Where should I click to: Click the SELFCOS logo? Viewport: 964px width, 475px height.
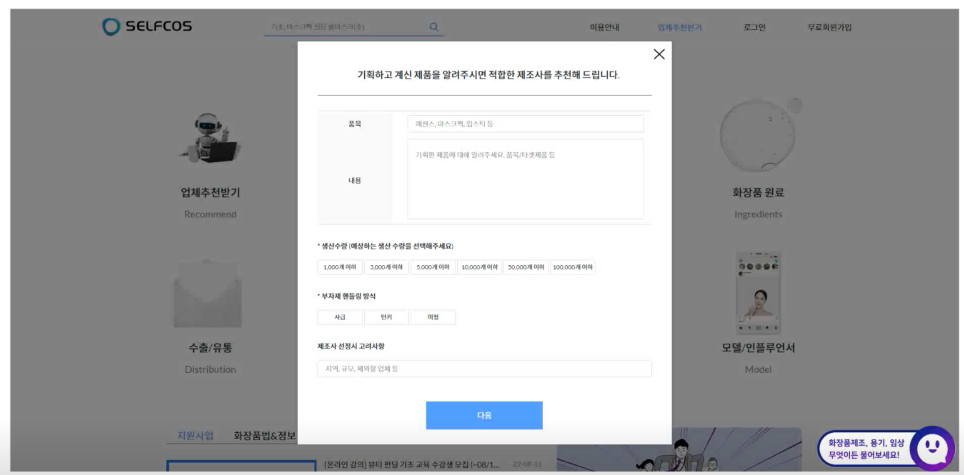(148, 27)
